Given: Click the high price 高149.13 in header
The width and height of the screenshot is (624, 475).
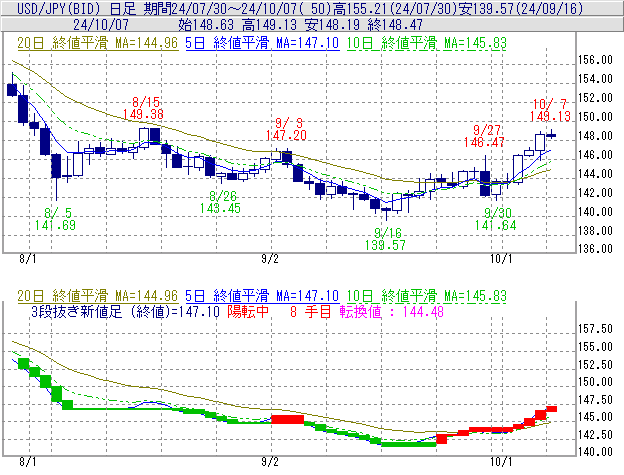Looking at the screenshot, I should [269, 25].
